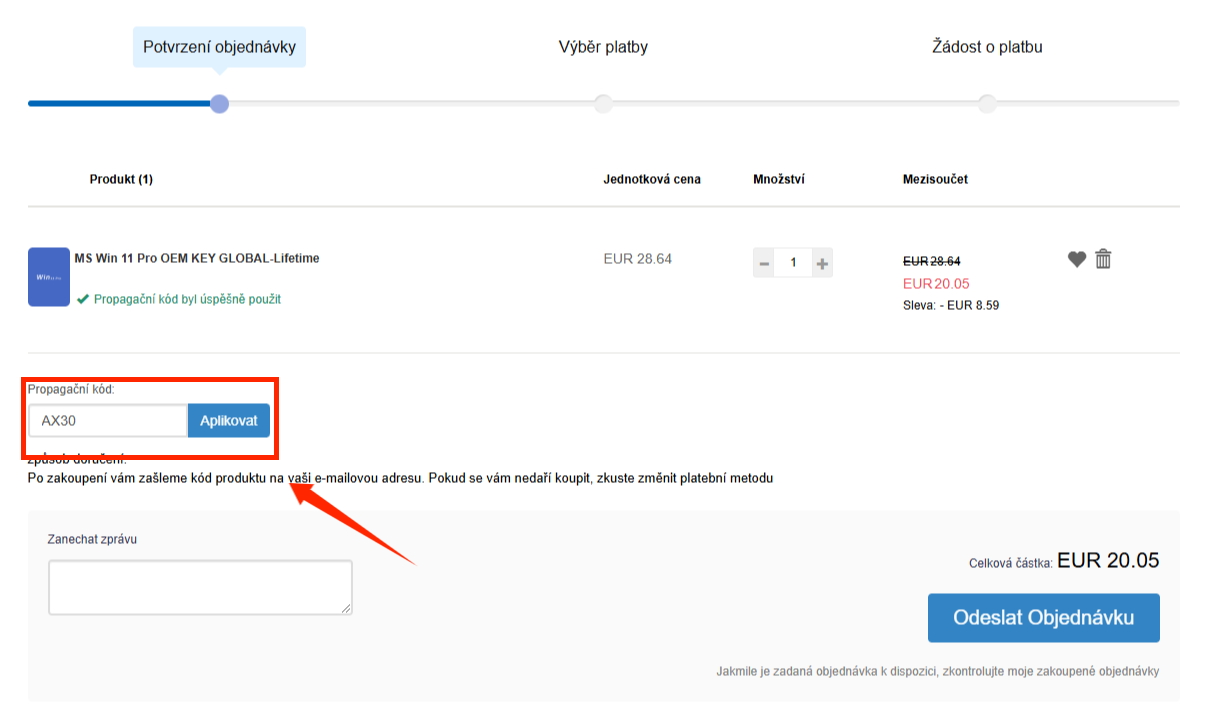Click the middle progress bar dot

(603, 104)
